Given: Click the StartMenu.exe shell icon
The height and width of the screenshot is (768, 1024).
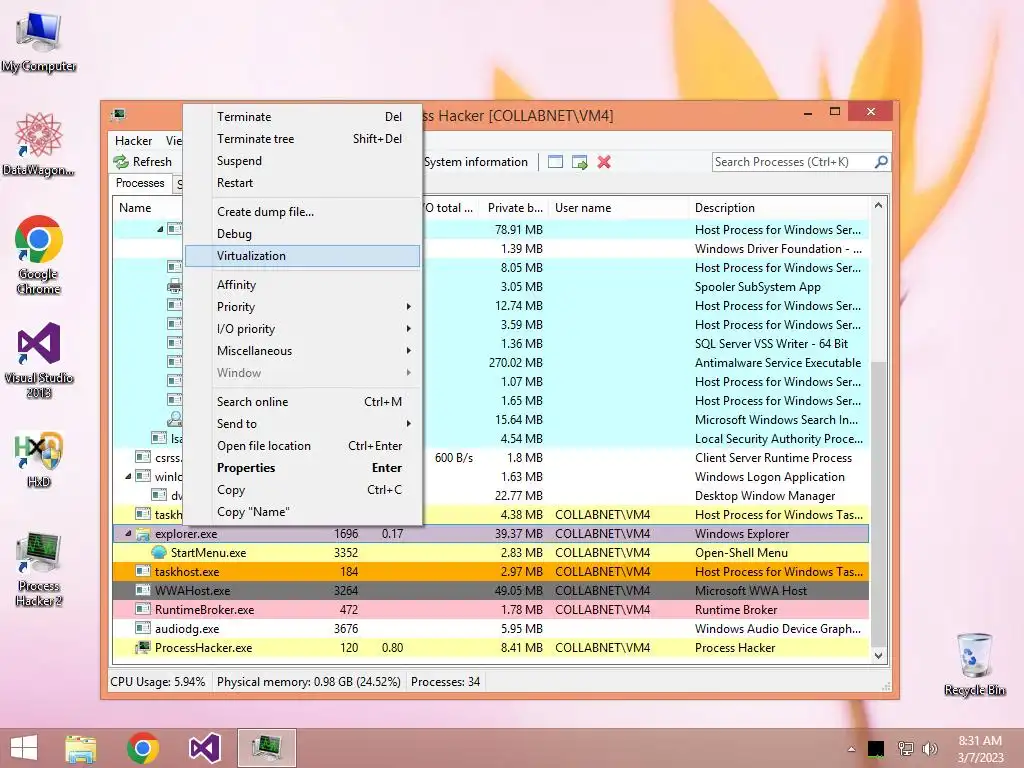Looking at the screenshot, I should tap(159, 552).
